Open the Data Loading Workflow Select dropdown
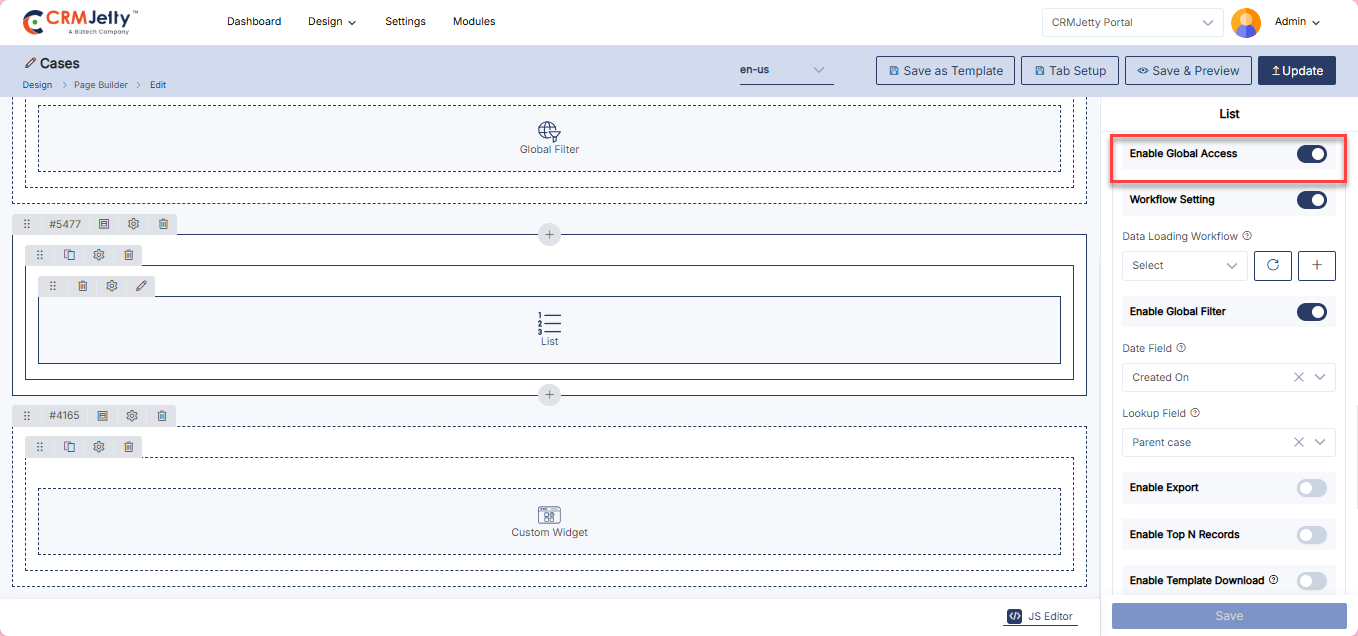This screenshot has width=1358, height=636. 1184,265
